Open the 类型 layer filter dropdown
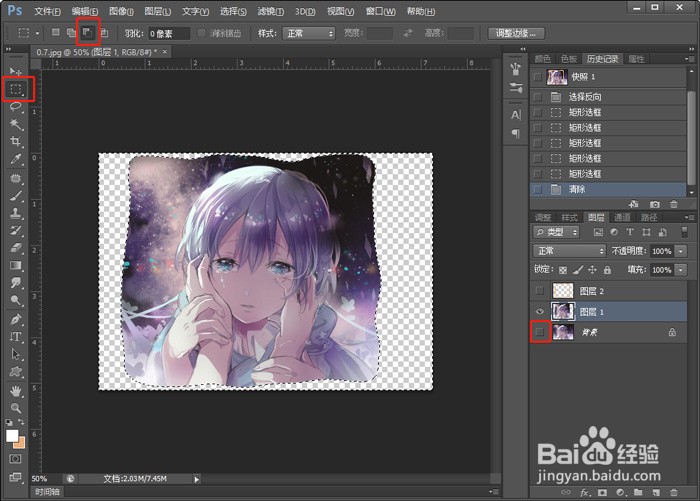This screenshot has width=700, height=501. click(x=556, y=232)
